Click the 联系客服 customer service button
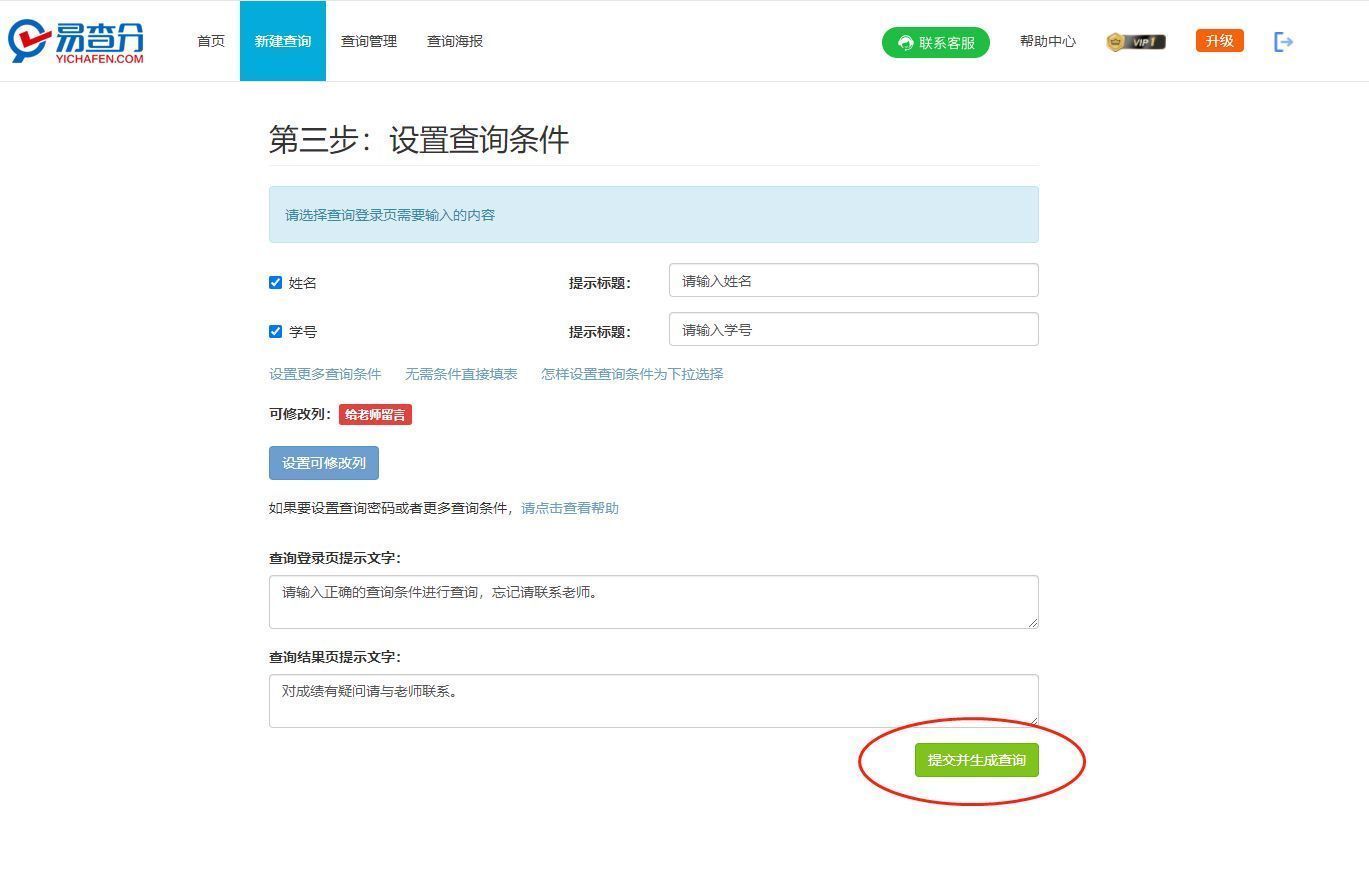This screenshot has height=885, width=1369. pos(936,42)
